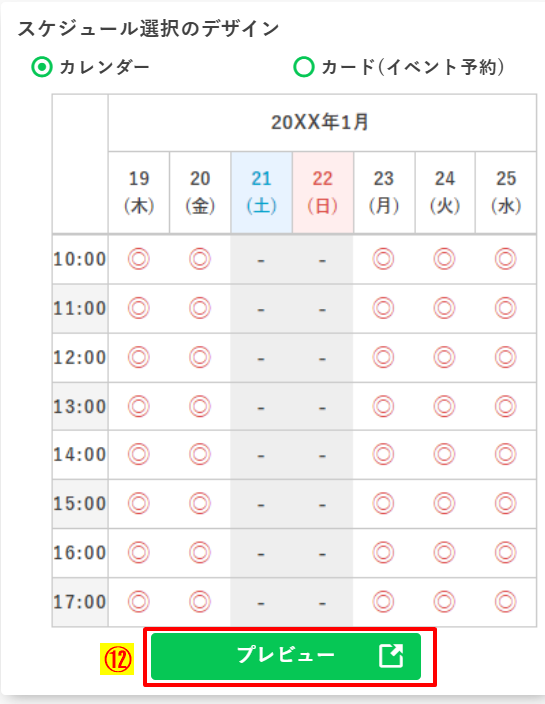The image size is (545, 704).
Task: Click the unavailable 10:00 slot on 21 (土)
Action: coord(261,260)
